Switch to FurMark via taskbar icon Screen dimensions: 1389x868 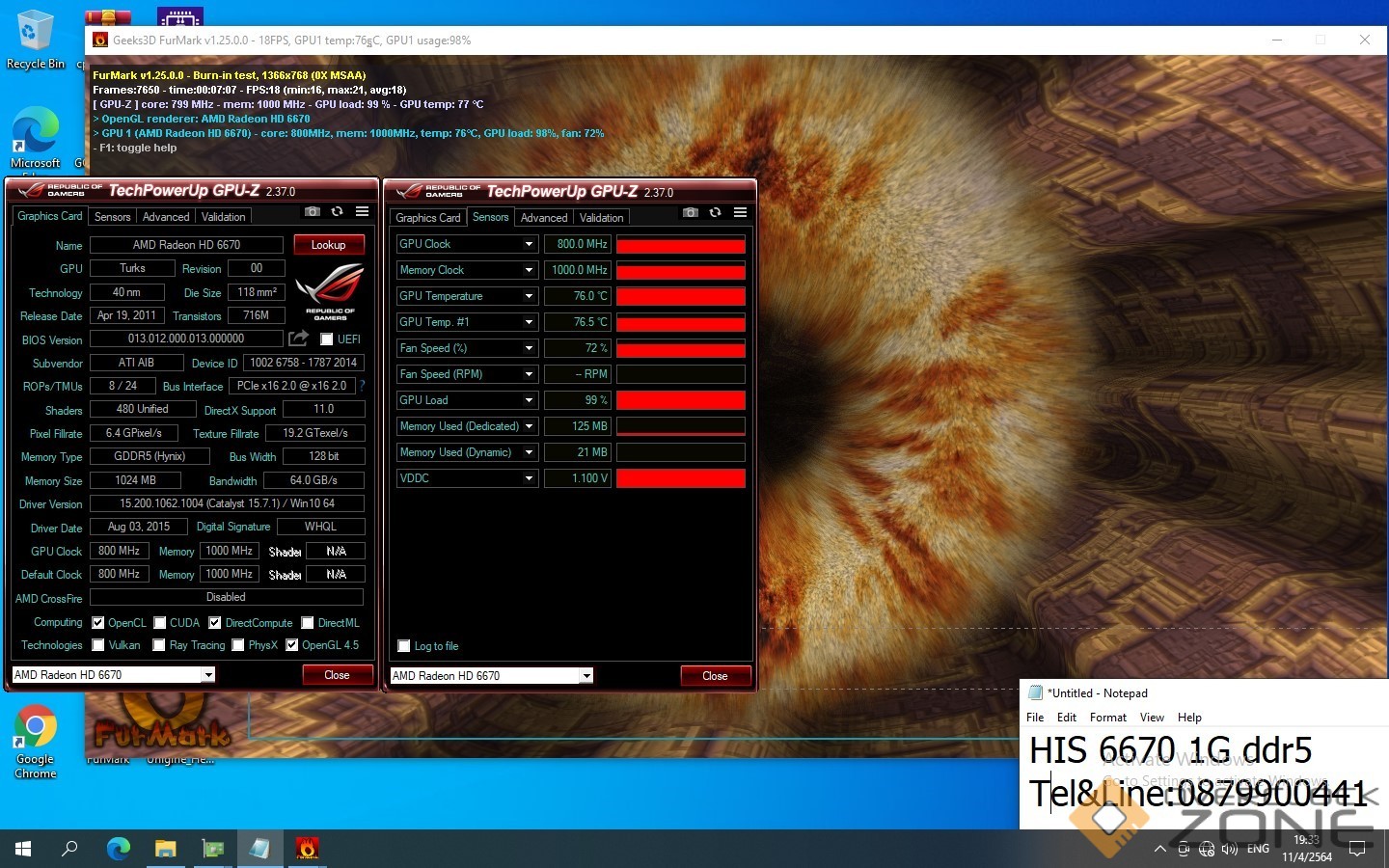pyautogui.click(x=307, y=849)
